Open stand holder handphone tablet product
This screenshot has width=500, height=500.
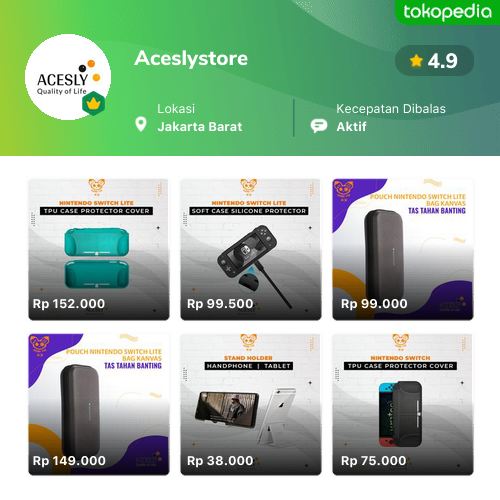[251, 404]
